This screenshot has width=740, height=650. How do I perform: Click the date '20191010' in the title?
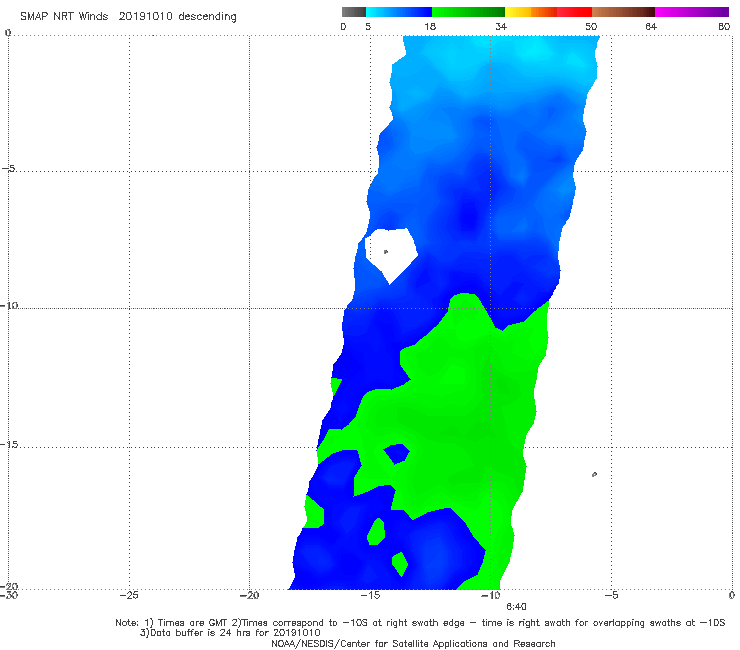146,16
